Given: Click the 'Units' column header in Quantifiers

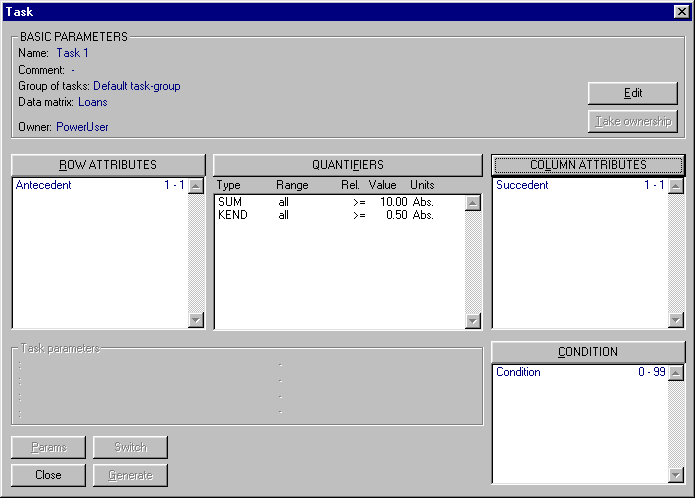Looking at the screenshot, I should tap(422, 185).
